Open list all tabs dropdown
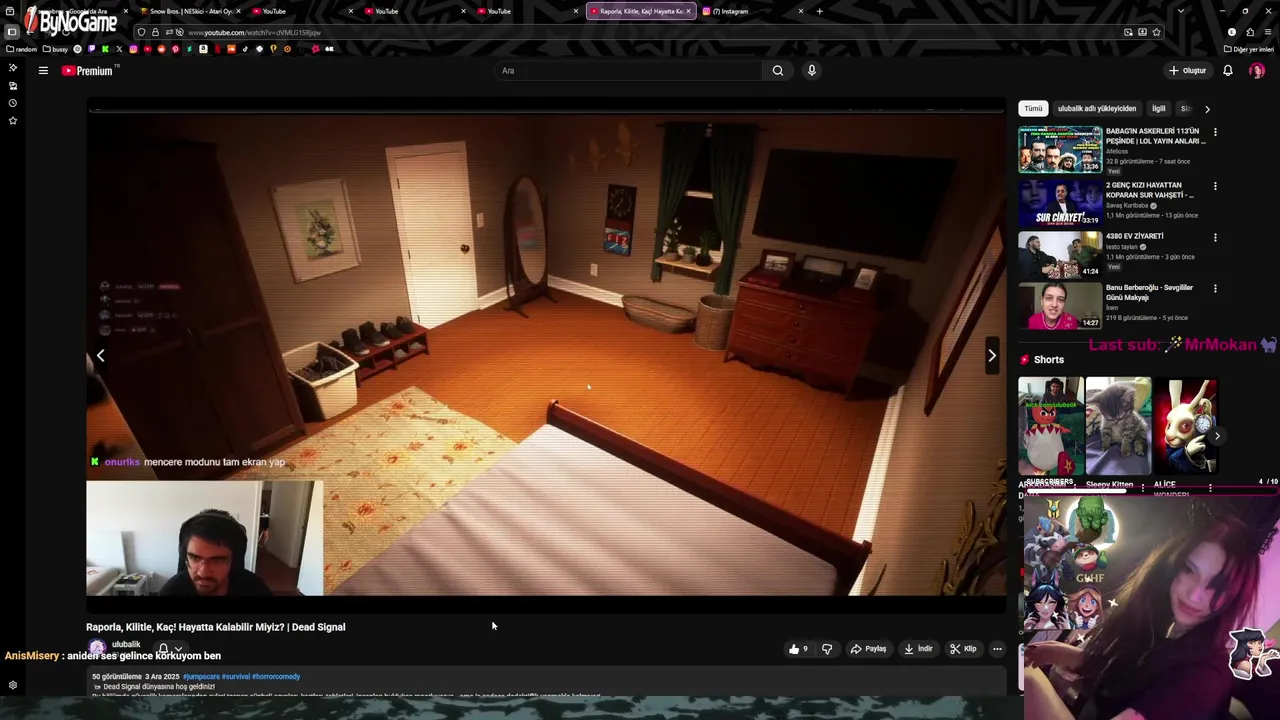 (1181, 11)
